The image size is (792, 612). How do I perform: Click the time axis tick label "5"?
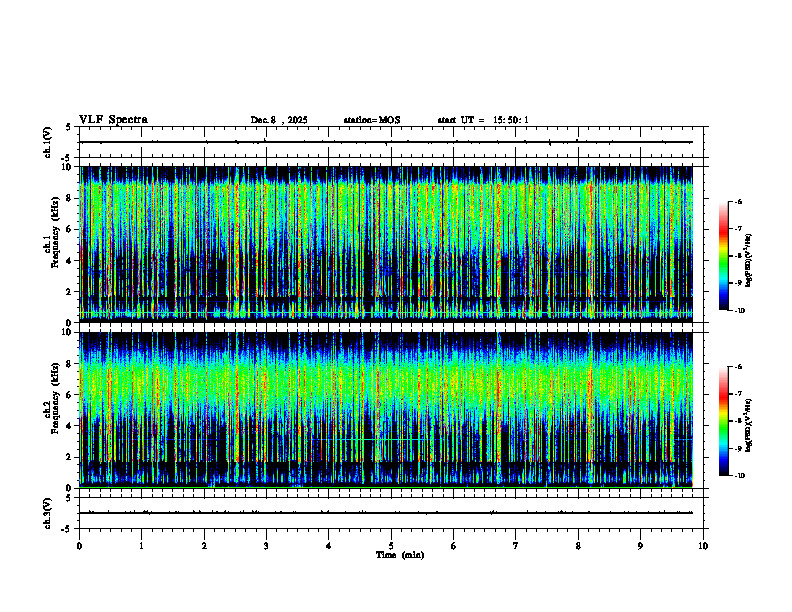pyautogui.click(x=391, y=546)
